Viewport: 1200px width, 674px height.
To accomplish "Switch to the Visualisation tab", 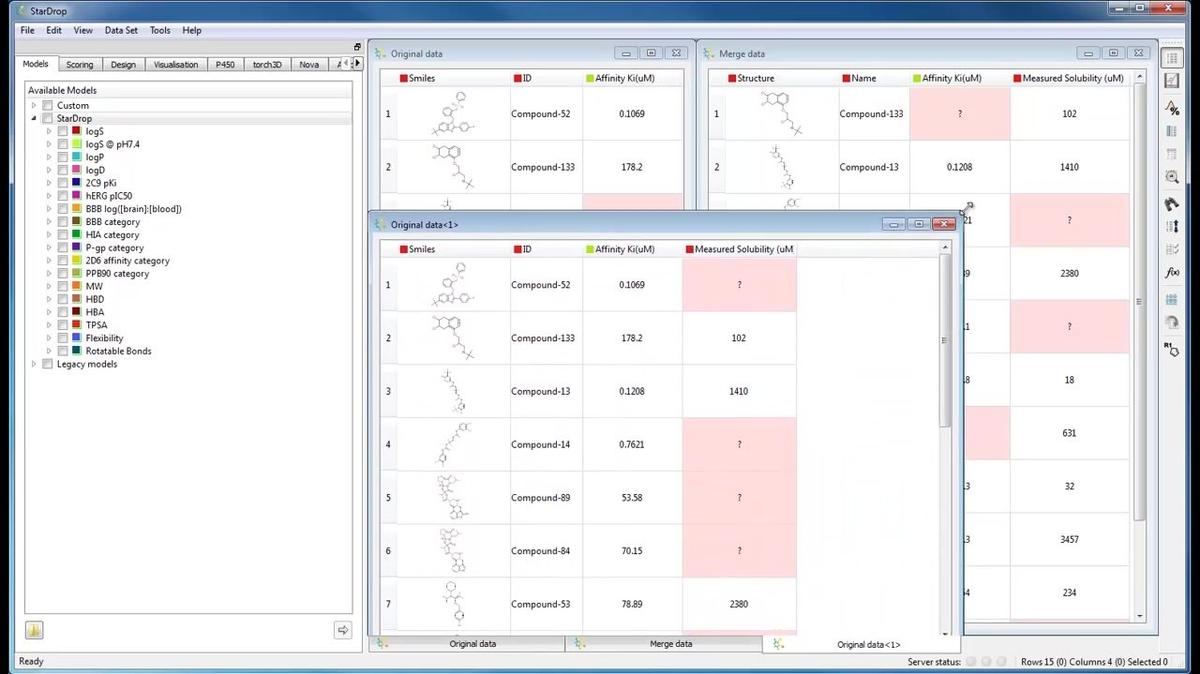I will pos(176,64).
